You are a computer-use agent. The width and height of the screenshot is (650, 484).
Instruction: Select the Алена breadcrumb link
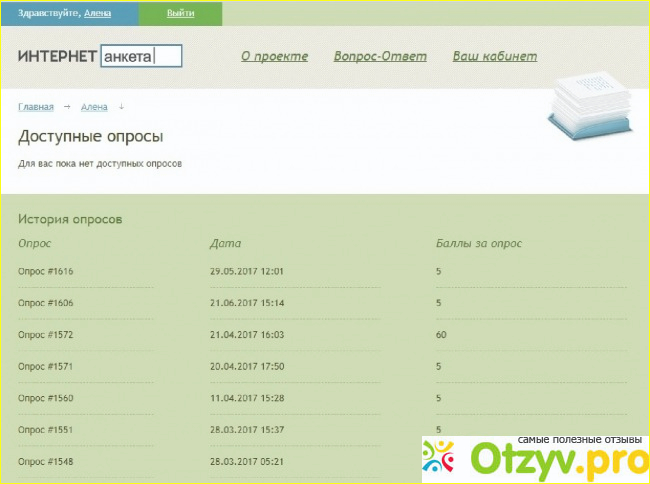(x=94, y=106)
